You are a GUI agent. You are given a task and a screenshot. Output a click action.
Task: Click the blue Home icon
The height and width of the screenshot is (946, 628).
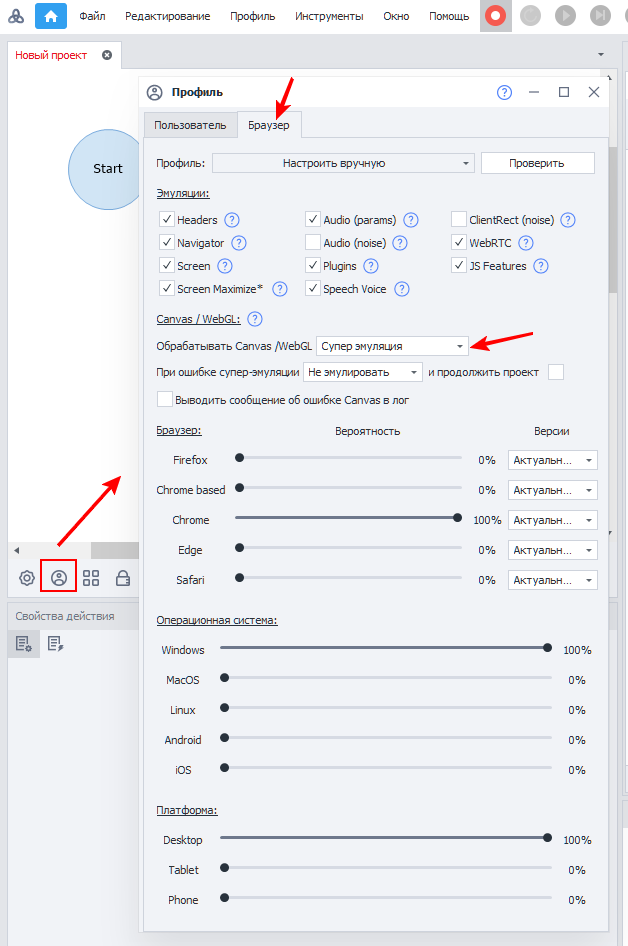51,16
